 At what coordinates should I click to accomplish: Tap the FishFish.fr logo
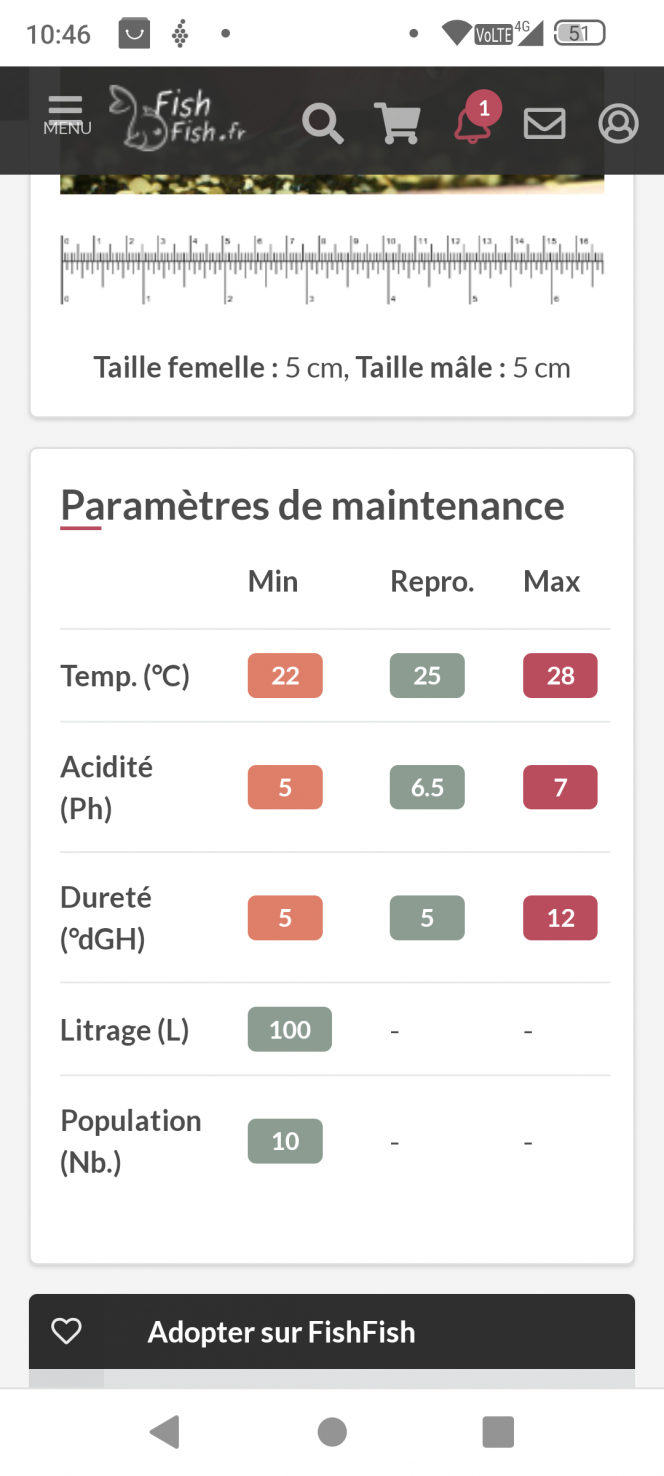[177, 119]
